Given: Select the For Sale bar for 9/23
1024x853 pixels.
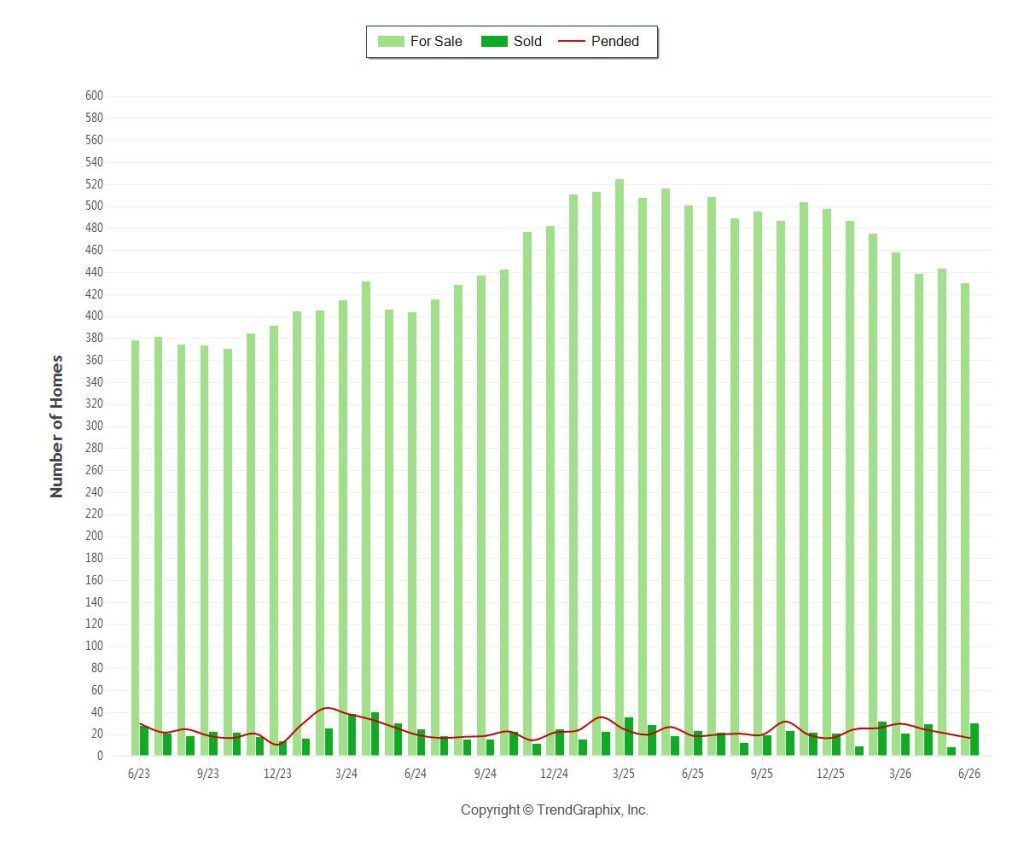Looking at the screenshot, I should tap(204, 551).
